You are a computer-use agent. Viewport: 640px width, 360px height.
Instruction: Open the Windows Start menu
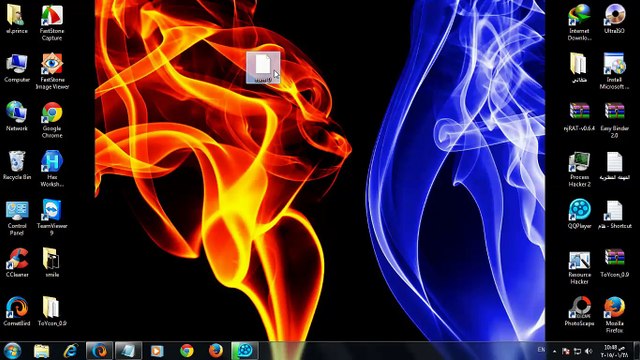click(12, 351)
